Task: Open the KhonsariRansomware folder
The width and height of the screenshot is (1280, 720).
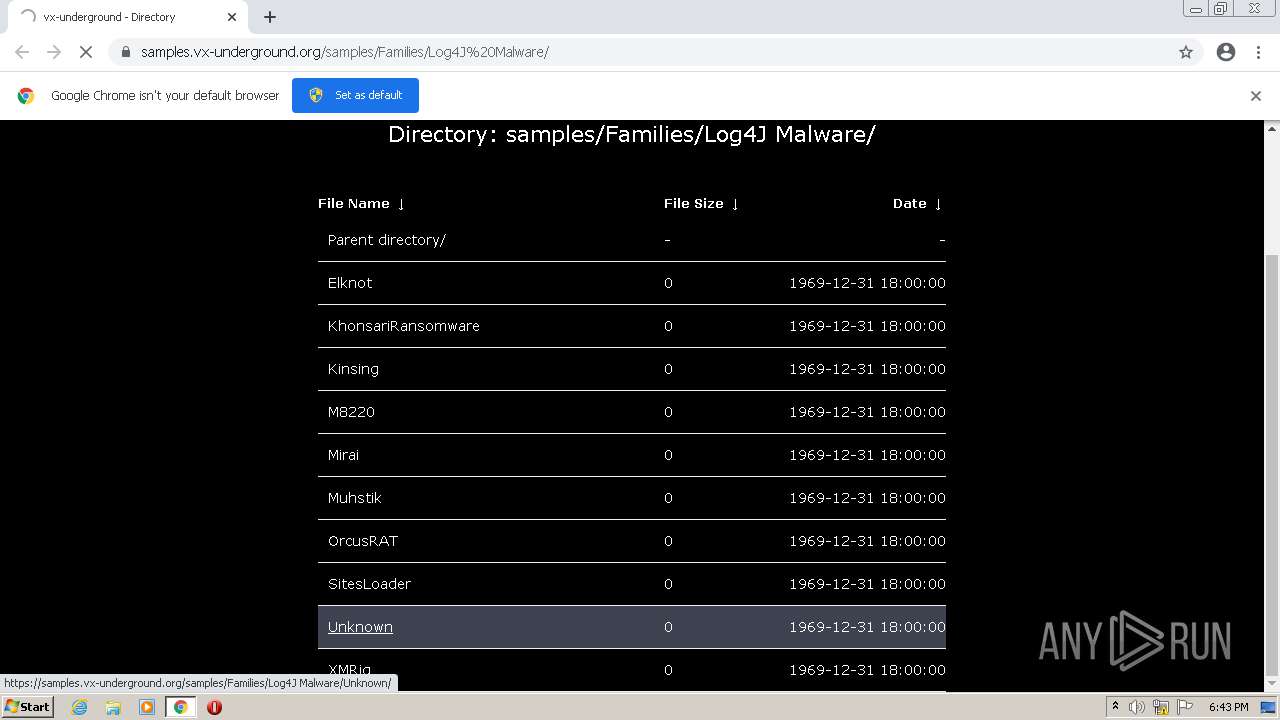Action: pyautogui.click(x=404, y=326)
